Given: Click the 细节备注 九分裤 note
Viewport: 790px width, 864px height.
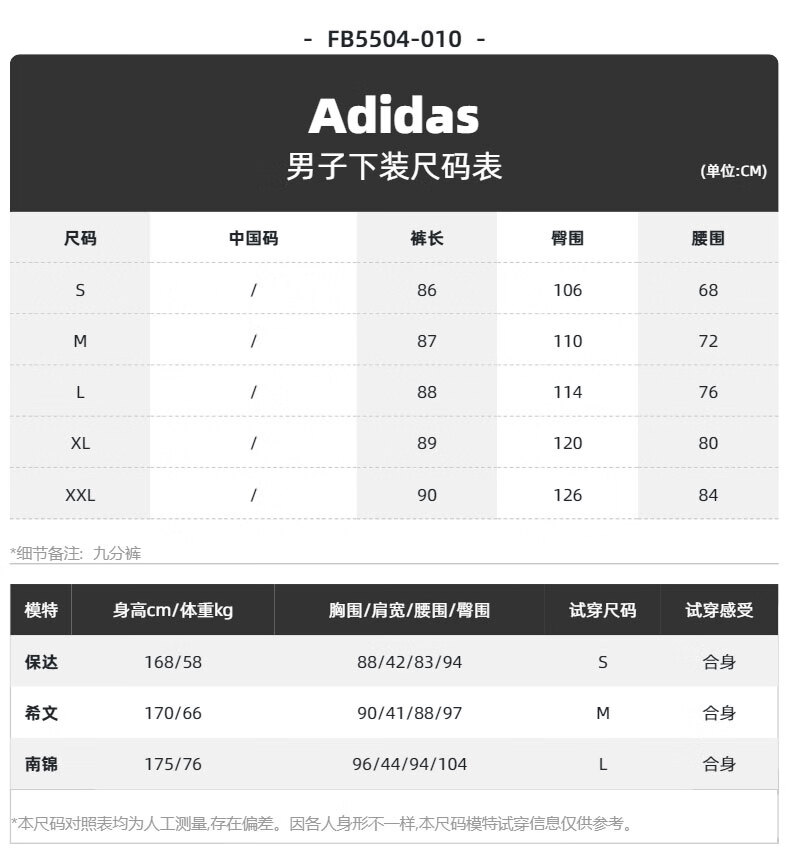Looking at the screenshot, I should [x=75, y=553].
